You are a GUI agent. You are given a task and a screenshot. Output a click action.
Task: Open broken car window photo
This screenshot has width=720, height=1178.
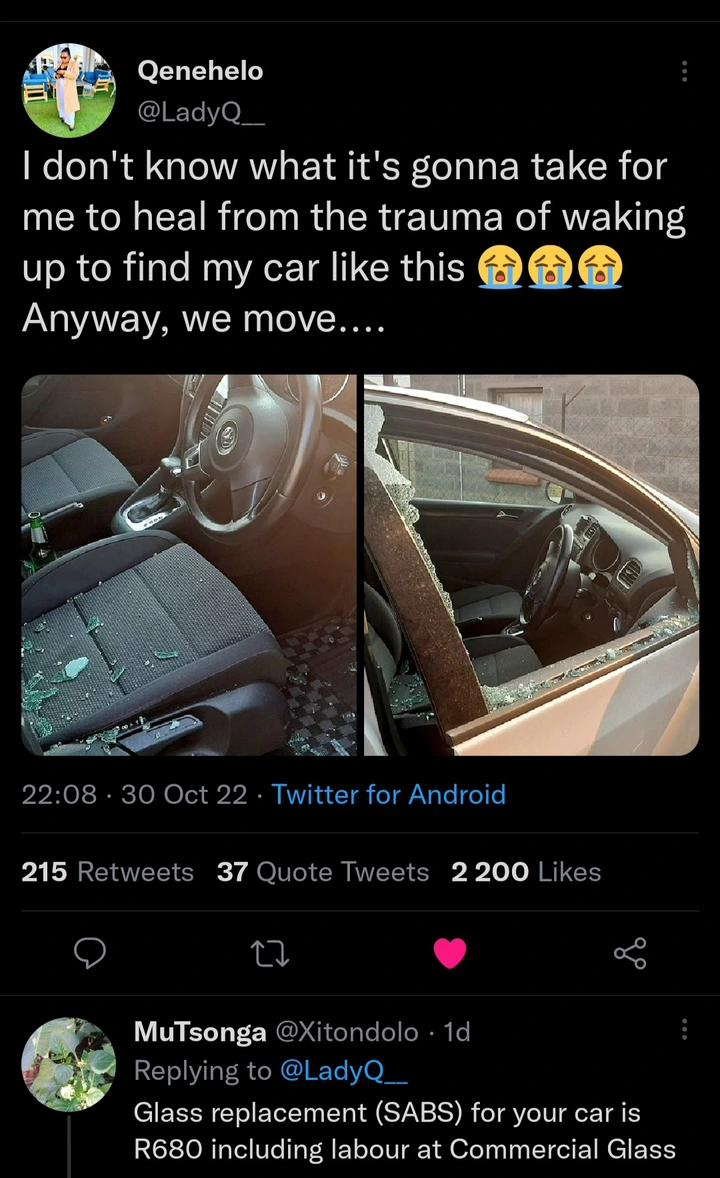[x=531, y=565]
